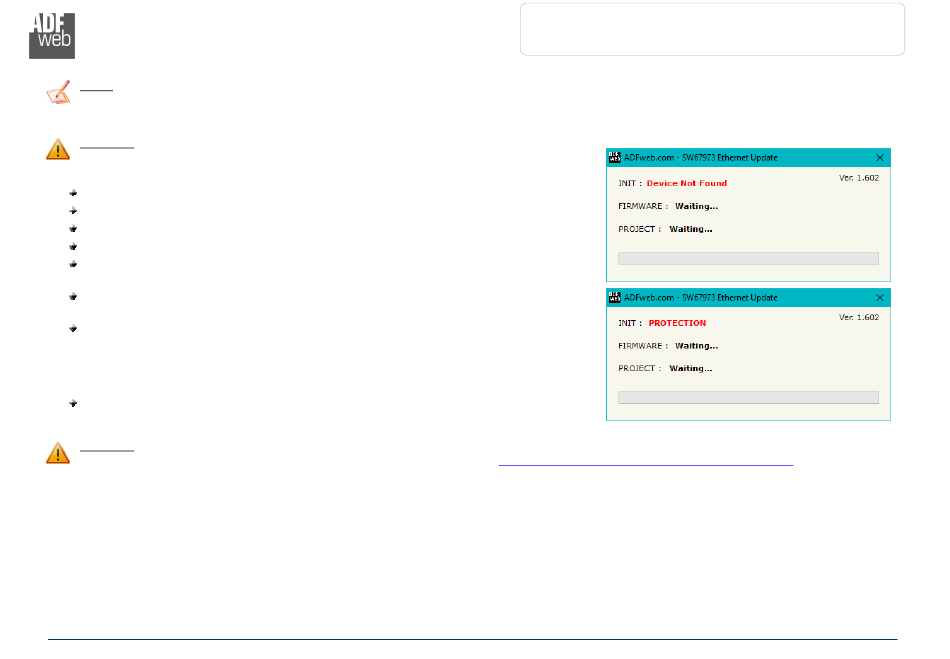Screen dimensions: 950x659
Task: Click the first bullet arrow in the list
Action: (74, 192)
